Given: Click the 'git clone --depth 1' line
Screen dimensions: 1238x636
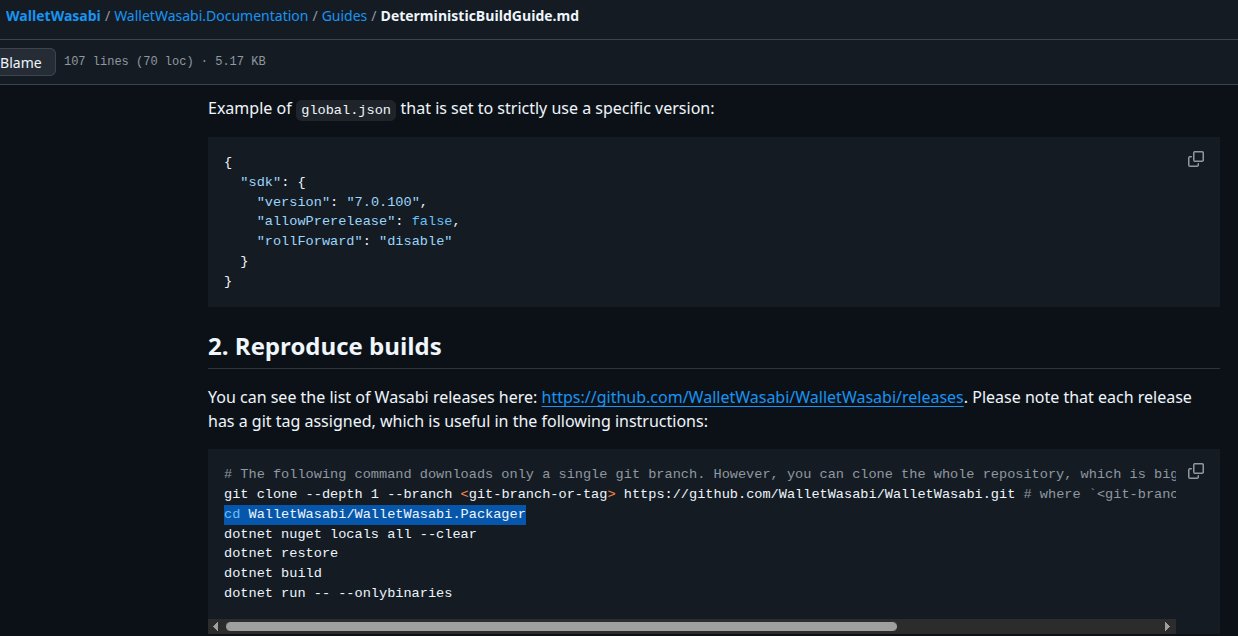Looking at the screenshot, I should (x=700, y=494).
